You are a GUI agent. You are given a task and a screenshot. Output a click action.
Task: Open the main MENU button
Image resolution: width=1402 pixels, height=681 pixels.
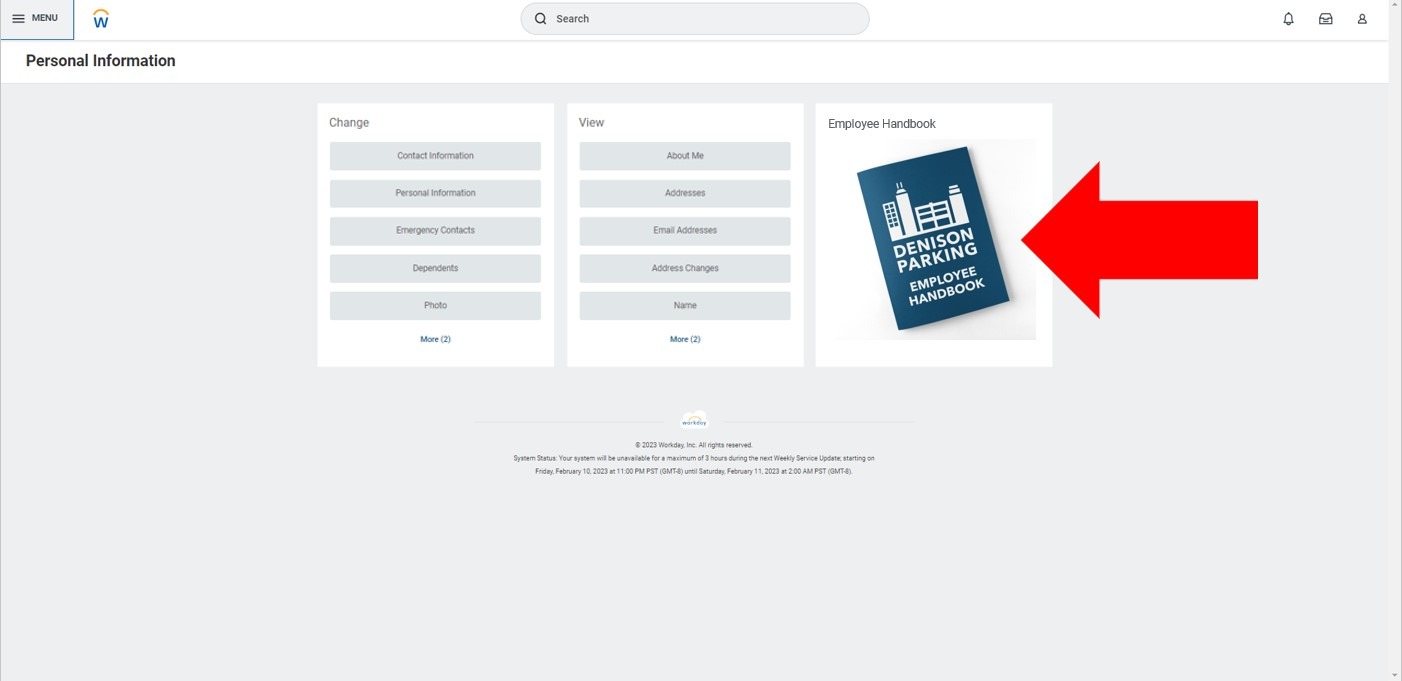click(36, 19)
